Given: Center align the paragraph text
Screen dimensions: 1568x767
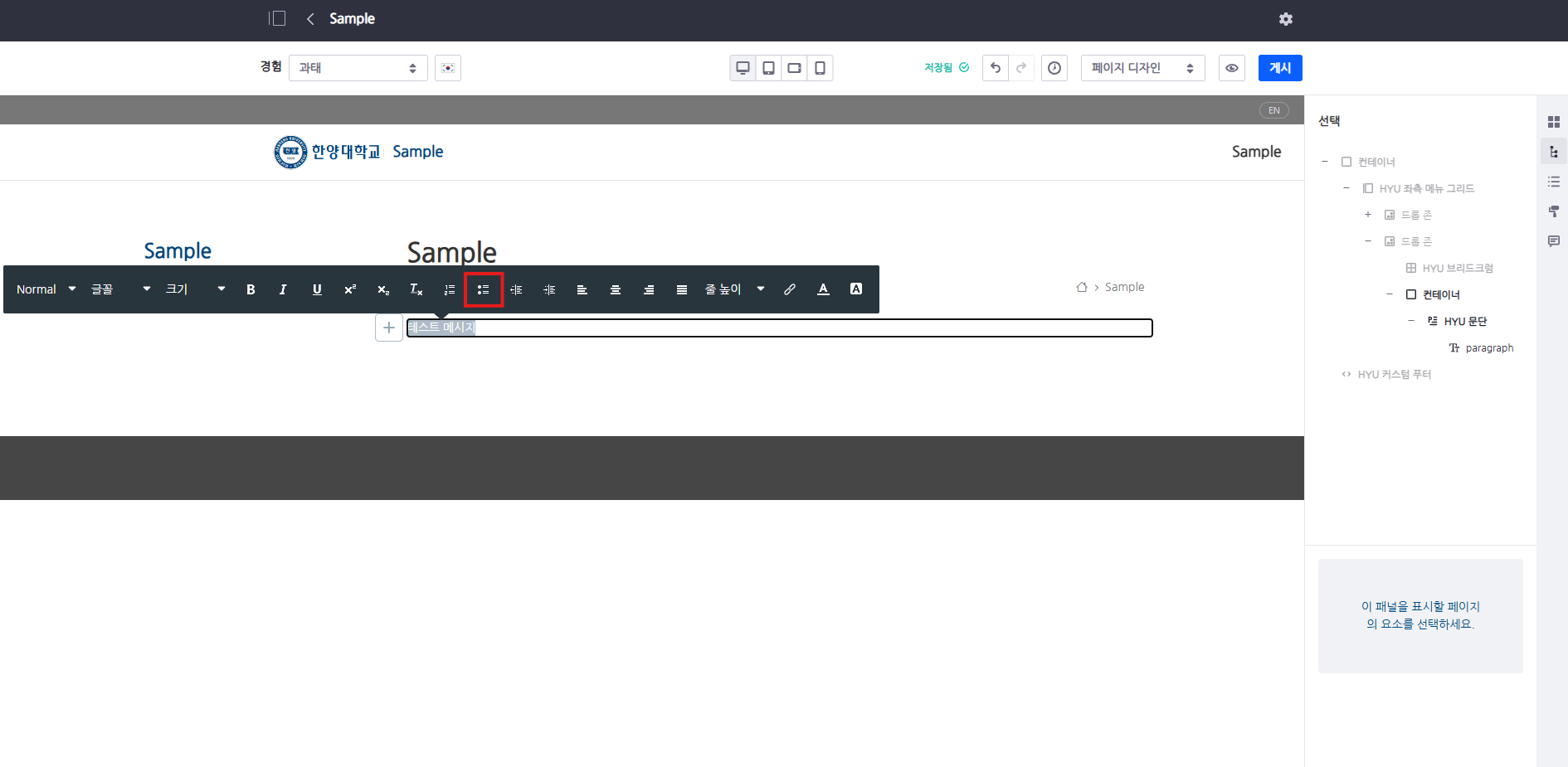Looking at the screenshot, I should pos(616,289).
